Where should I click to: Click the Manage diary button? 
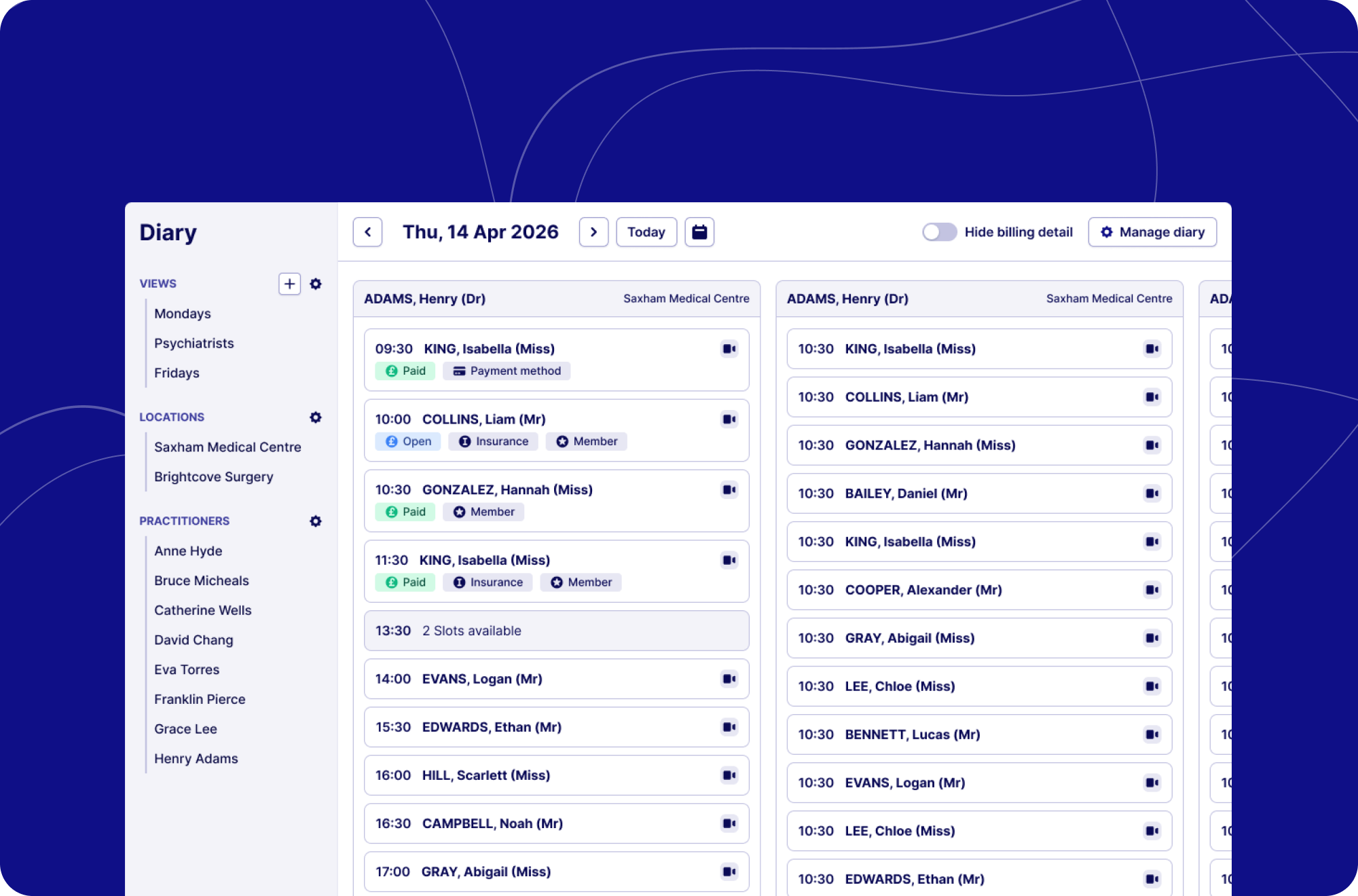pyautogui.click(x=1152, y=232)
